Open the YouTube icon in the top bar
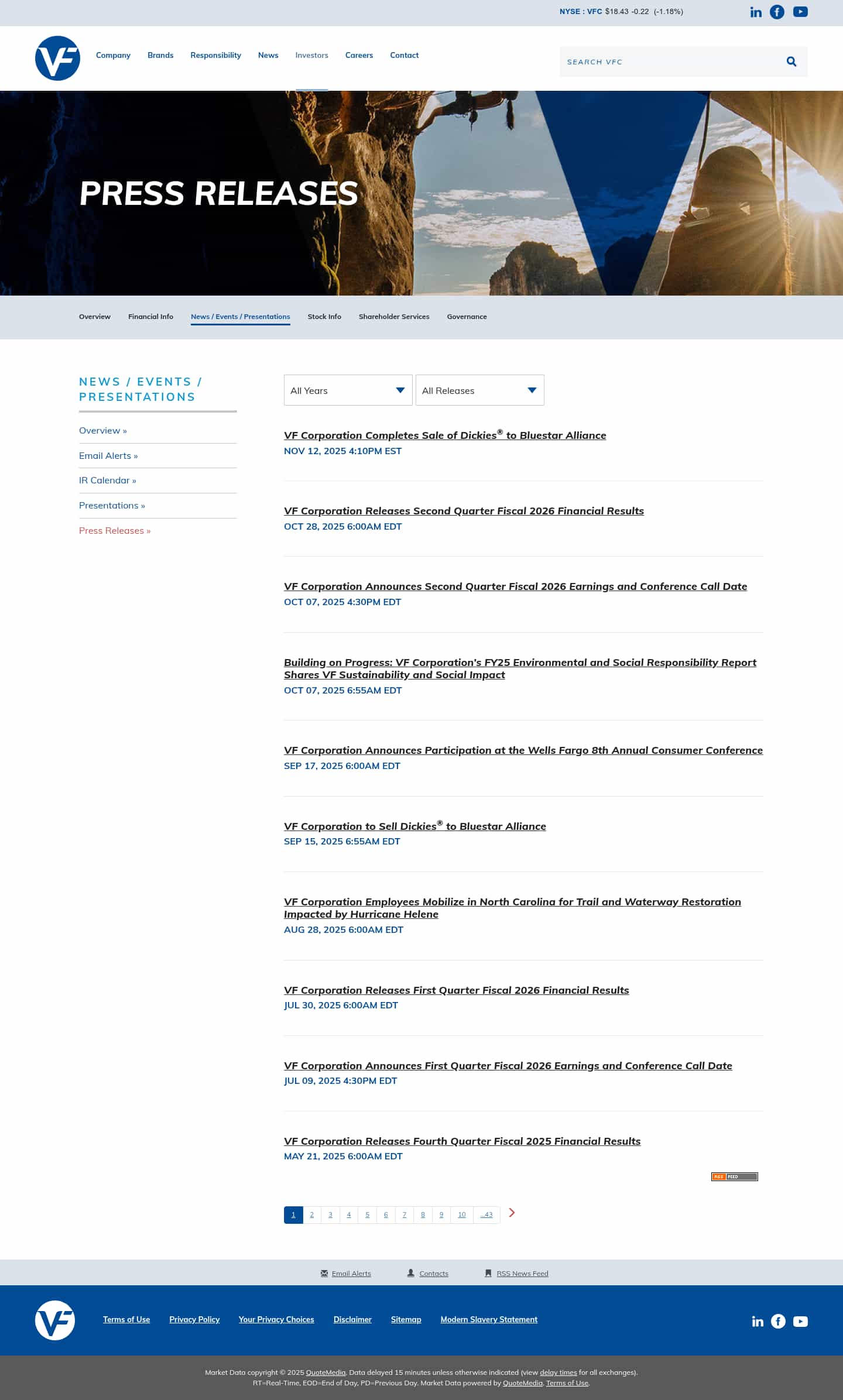The image size is (843, 1400). coord(800,12)
